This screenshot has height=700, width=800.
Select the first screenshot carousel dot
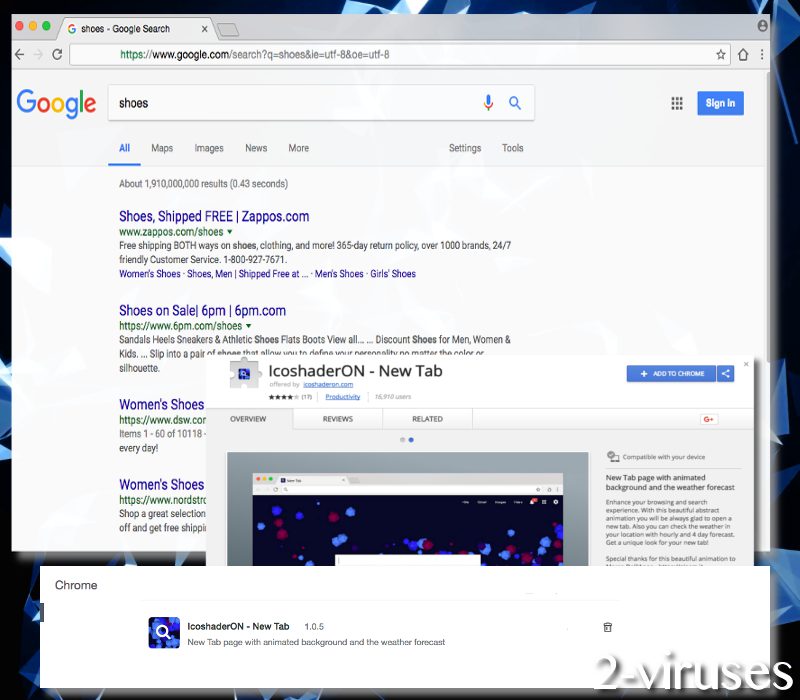(403, 439)
